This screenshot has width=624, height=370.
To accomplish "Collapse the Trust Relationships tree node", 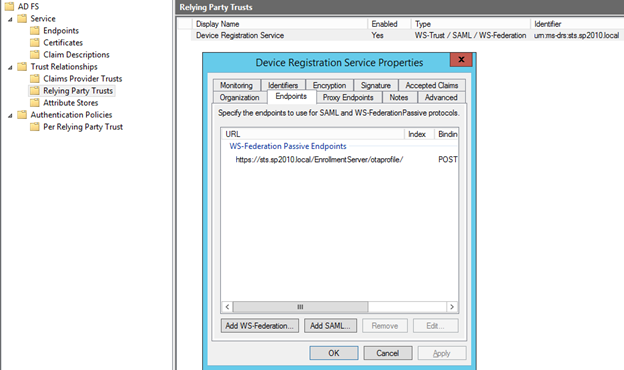I will pyautogui.click(x=10, y=67).
